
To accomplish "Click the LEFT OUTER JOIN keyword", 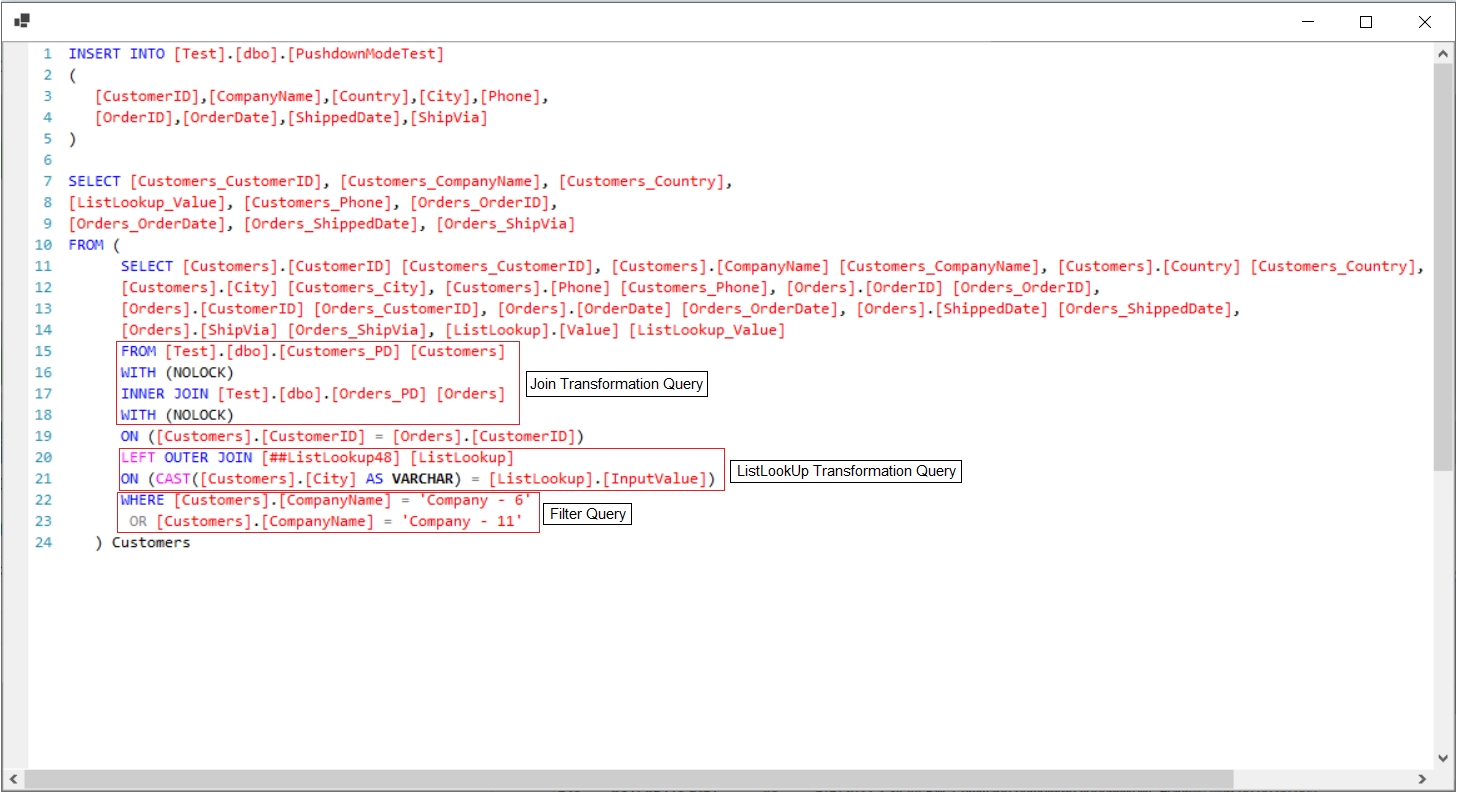I will 186,458.
